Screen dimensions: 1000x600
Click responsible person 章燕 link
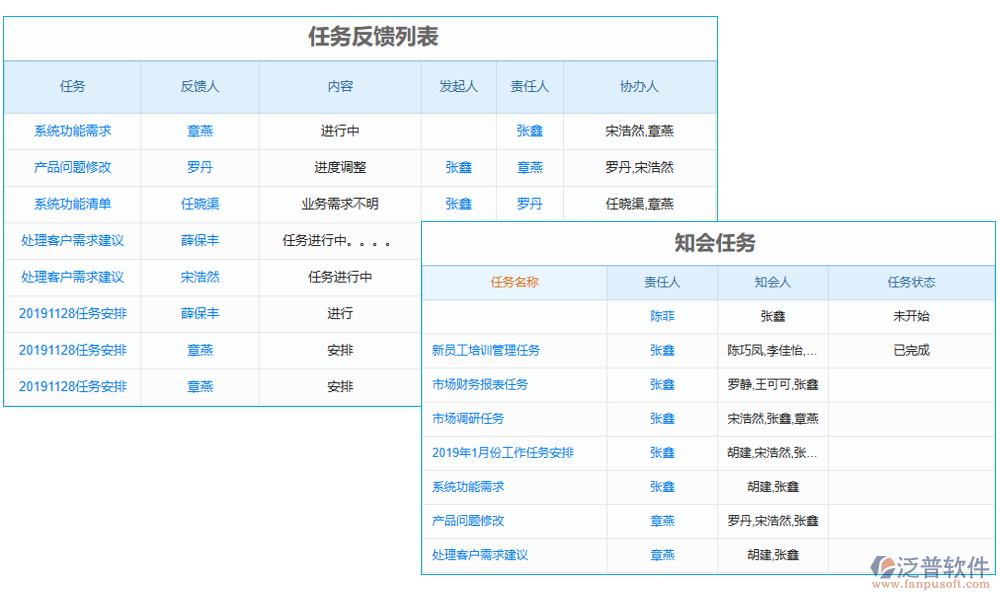pyautogui.click(x=529, y=167)
